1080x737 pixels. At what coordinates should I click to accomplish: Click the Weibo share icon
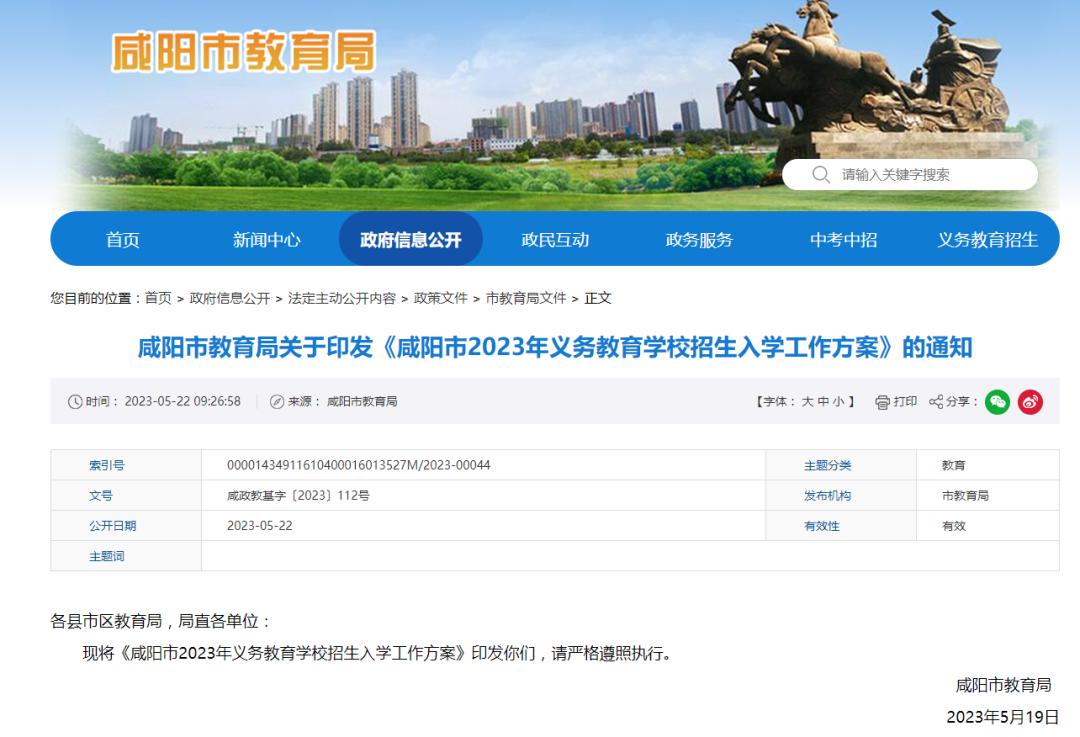tap(1028, 401)
